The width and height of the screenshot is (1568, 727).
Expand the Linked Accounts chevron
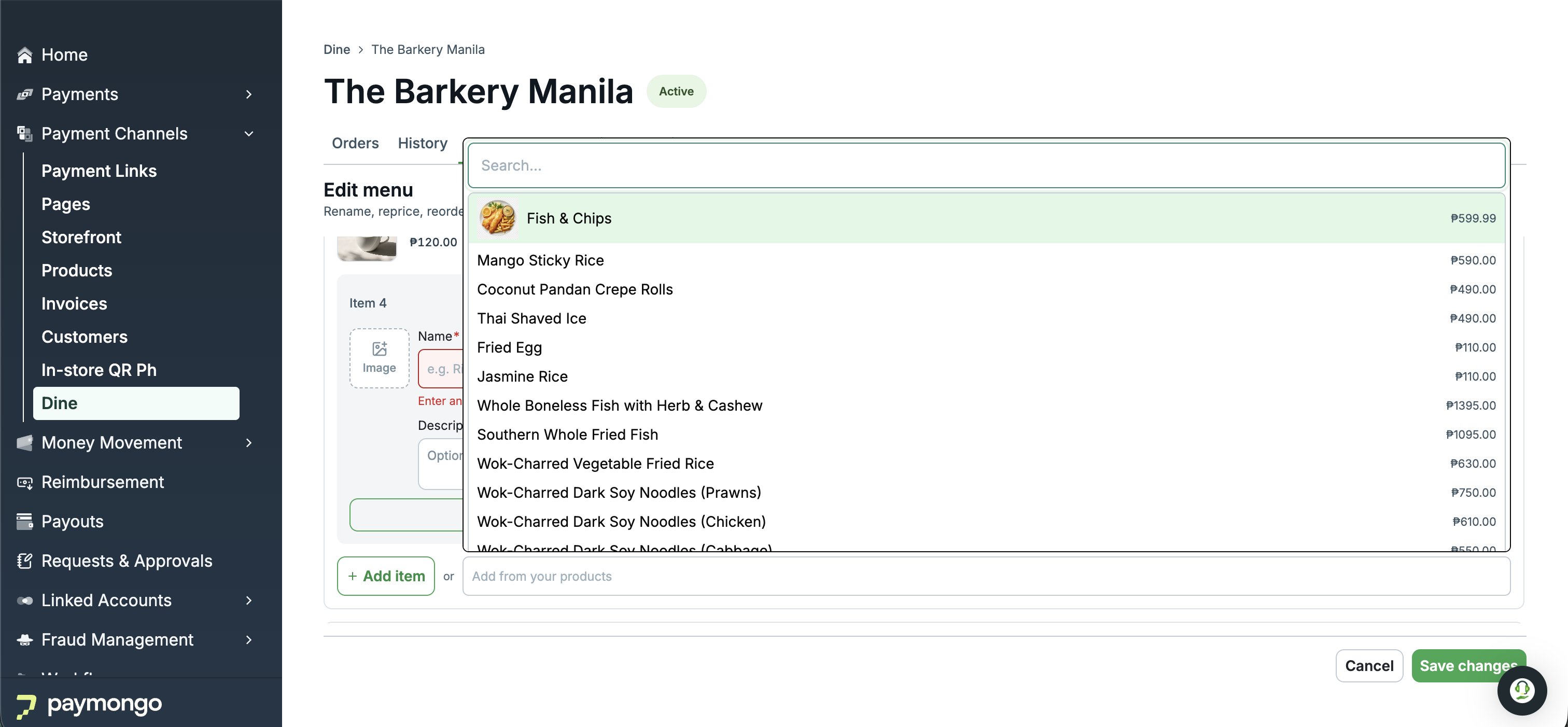[x=248, y=600]
